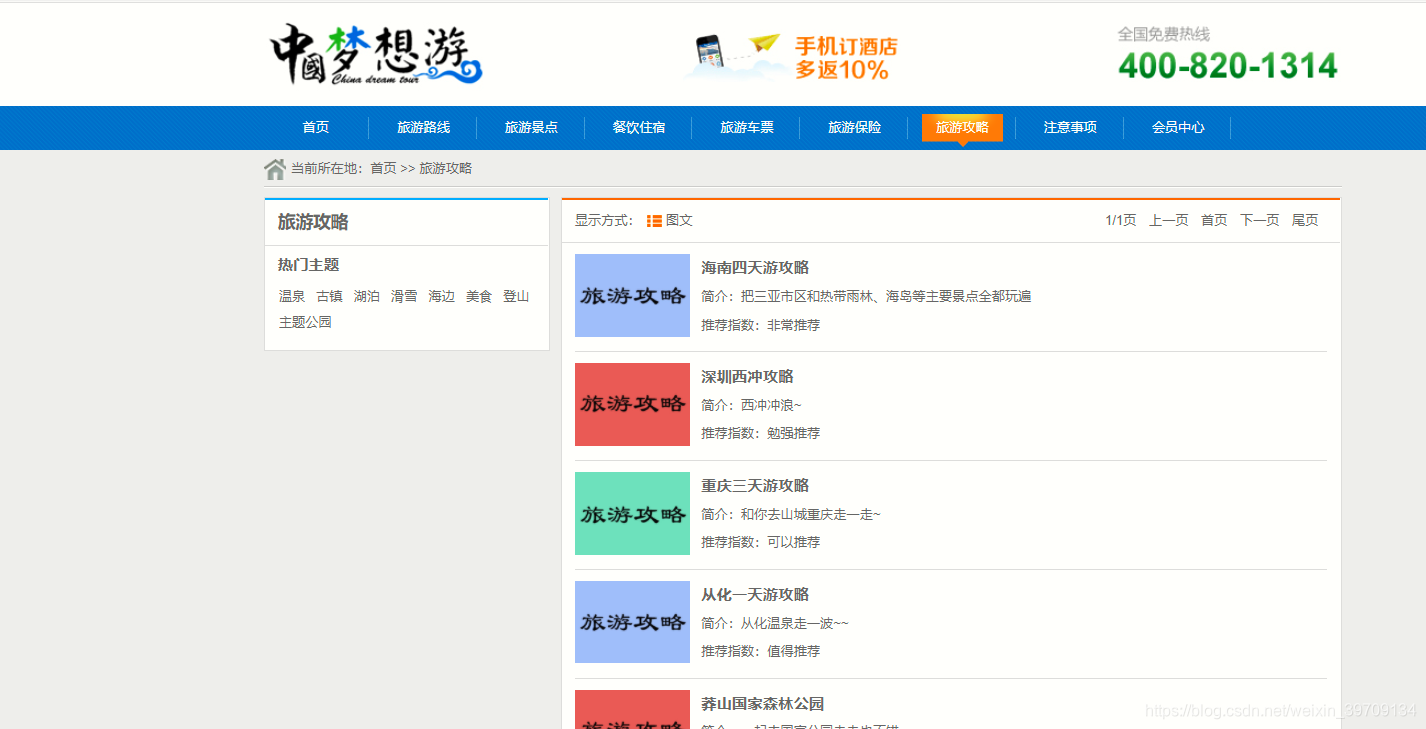Click the 400-820-1314 hotline number
Image resolution: width=1426 pixels, height=729 pixels.
coord(1227,66)
